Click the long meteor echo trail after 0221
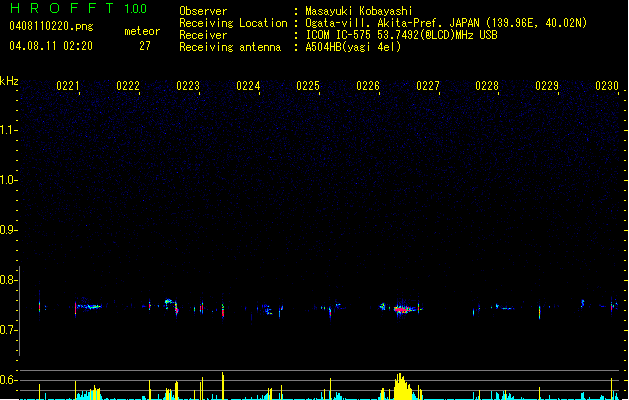The image size is (629, 400). [89, 307]
